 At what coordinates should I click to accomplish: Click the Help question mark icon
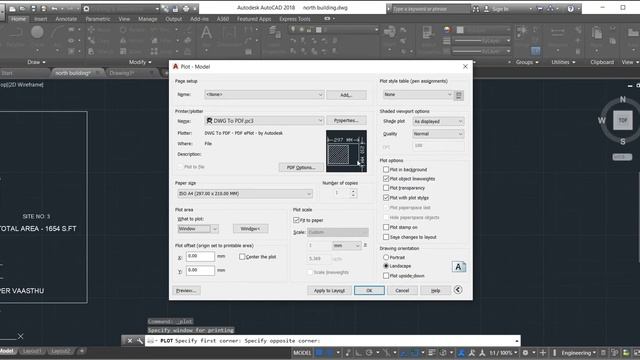click(571, 9)
